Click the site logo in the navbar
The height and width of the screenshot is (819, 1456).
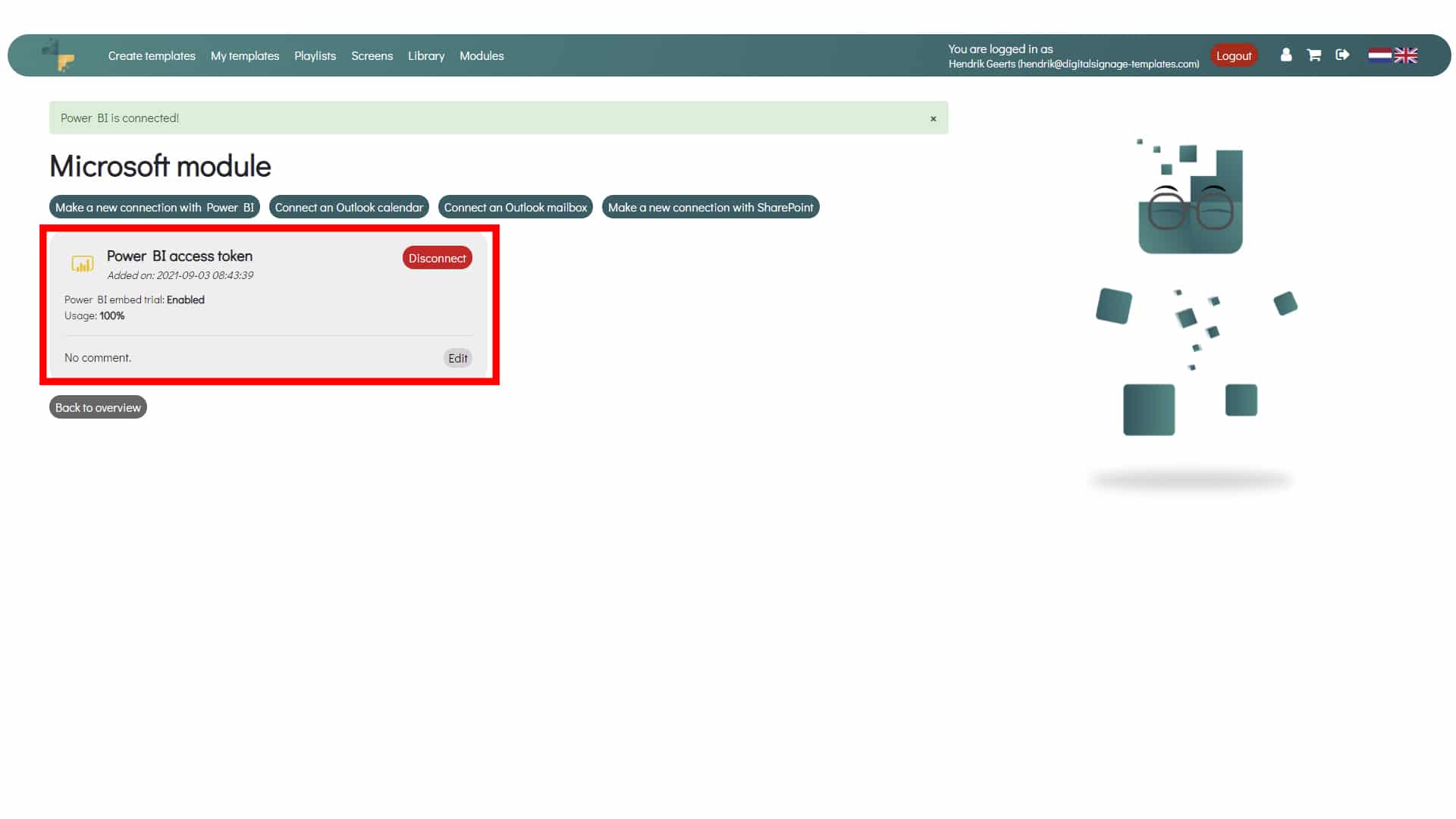point(59,55)
